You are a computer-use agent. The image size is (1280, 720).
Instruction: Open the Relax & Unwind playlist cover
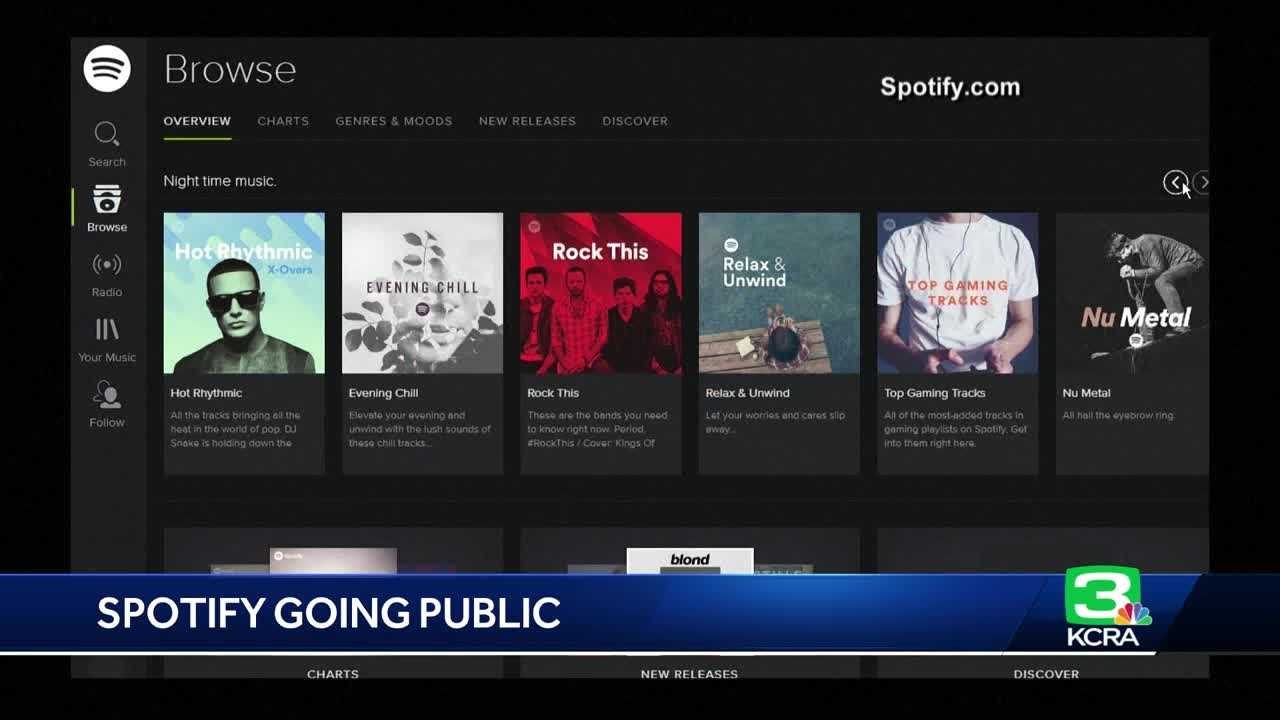779,293
